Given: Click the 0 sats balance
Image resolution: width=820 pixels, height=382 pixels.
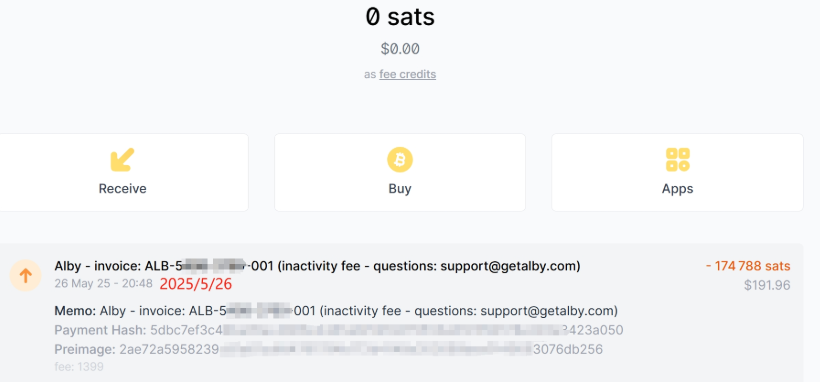Looking at the screenshot, I should pos(400,17).
